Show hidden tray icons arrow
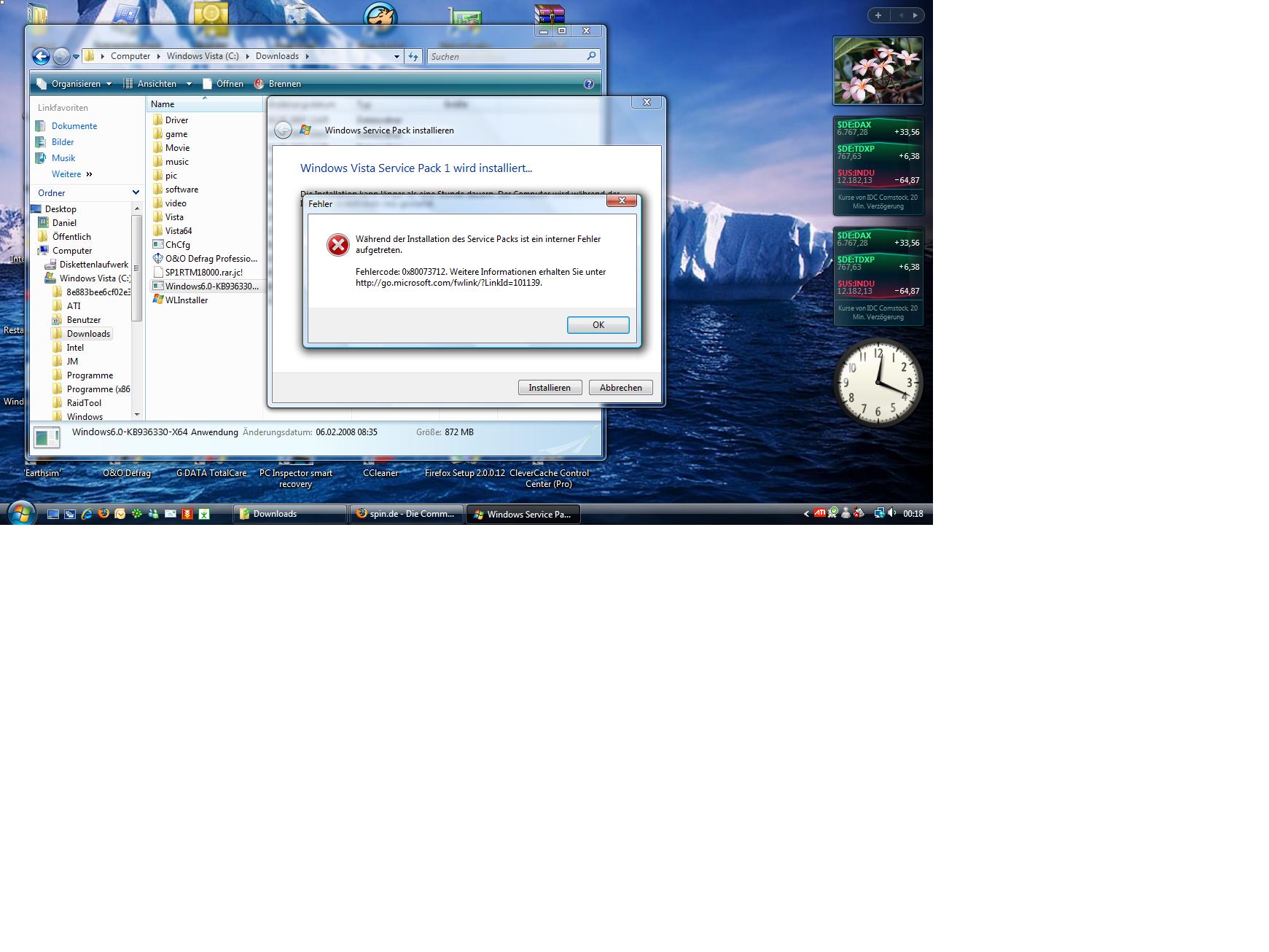This screenshot has width=1269, height=952. coord(806,514)
